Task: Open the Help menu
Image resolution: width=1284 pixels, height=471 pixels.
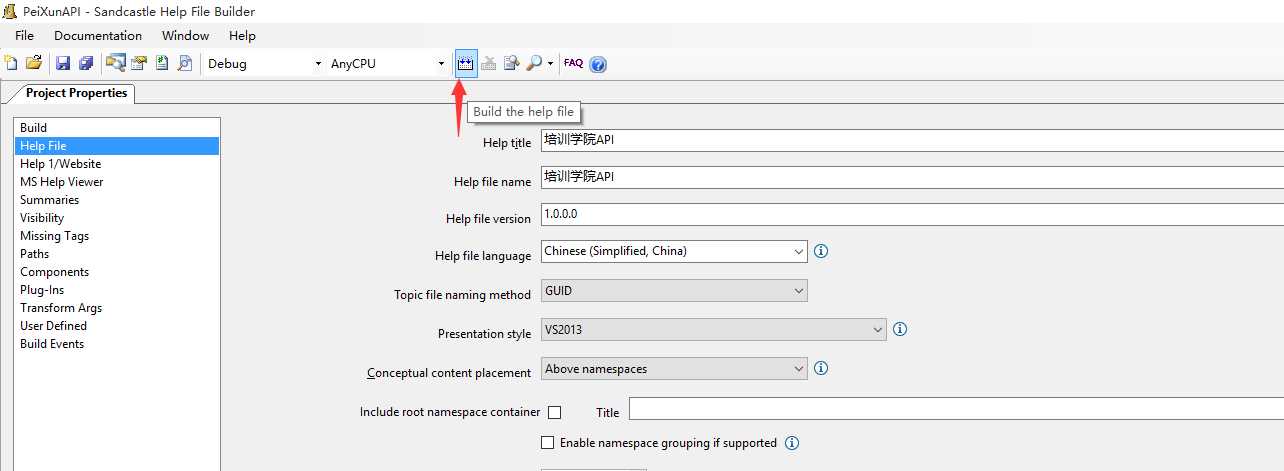Action: (x=243, y=35)
